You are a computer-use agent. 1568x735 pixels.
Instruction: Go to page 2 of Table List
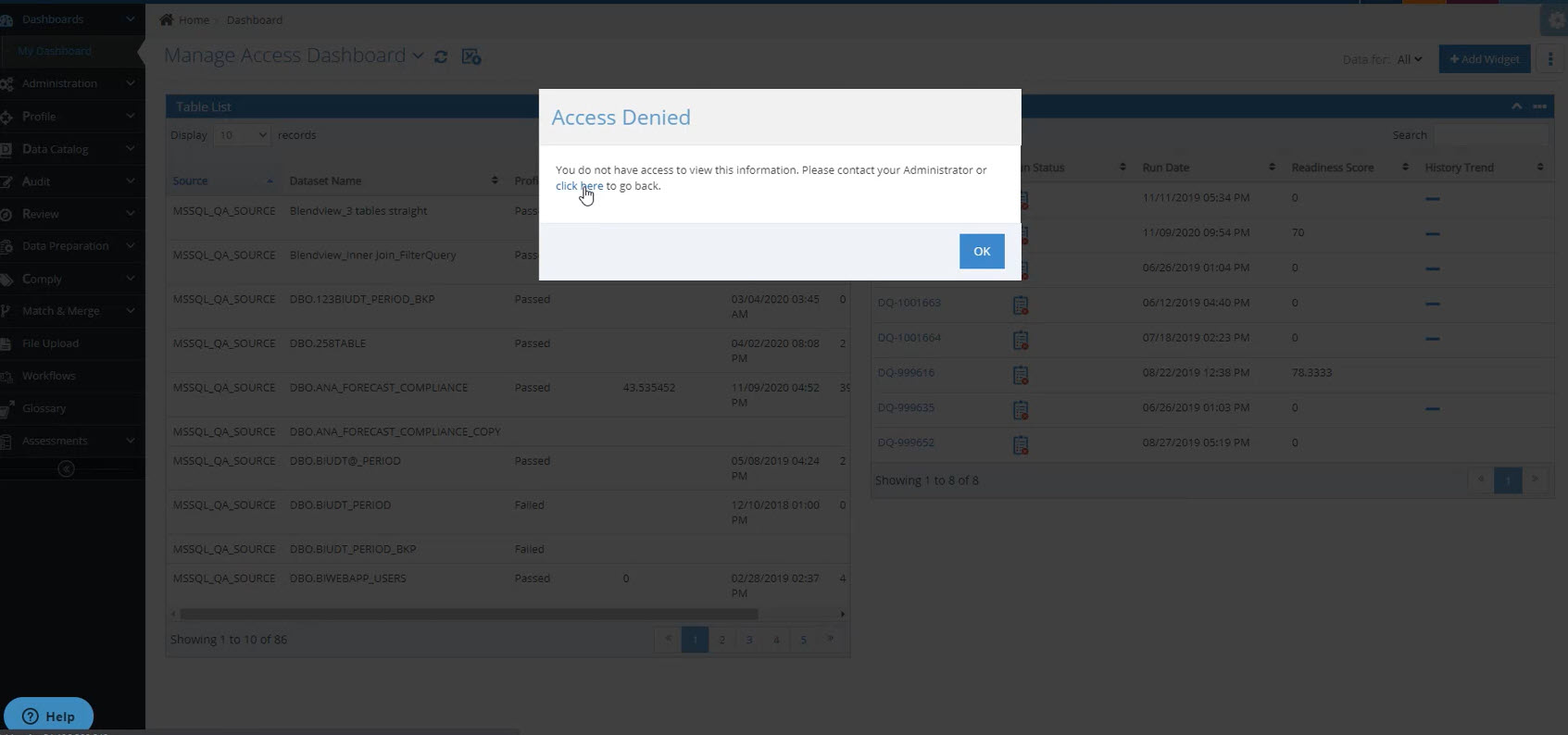[x=721, y=640]
